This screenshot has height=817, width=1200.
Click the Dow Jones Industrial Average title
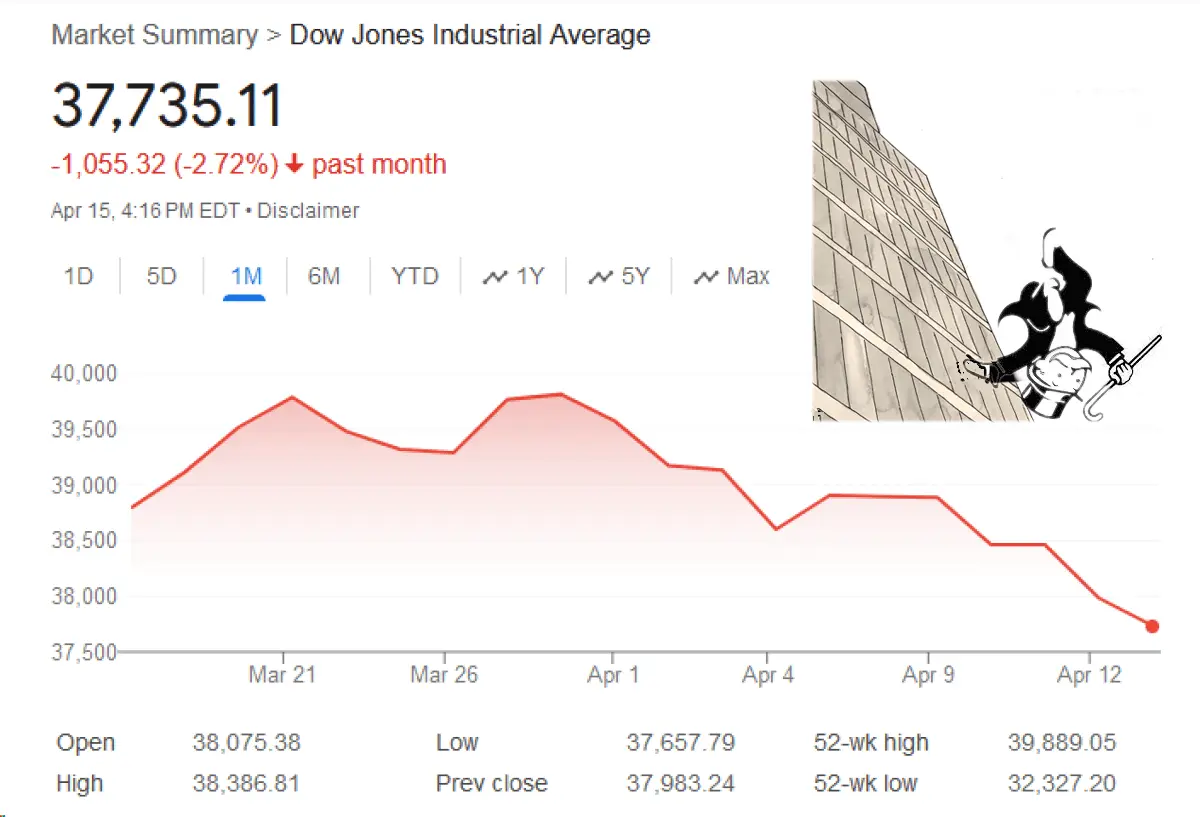coord(470,35)
